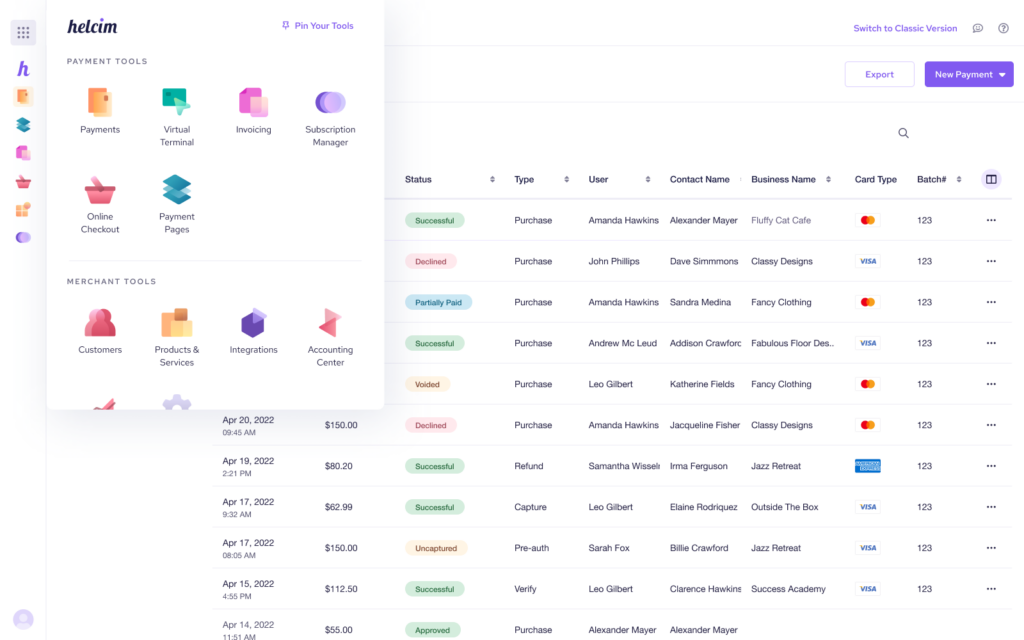Launch Payment Pages tool

point(176,204)
